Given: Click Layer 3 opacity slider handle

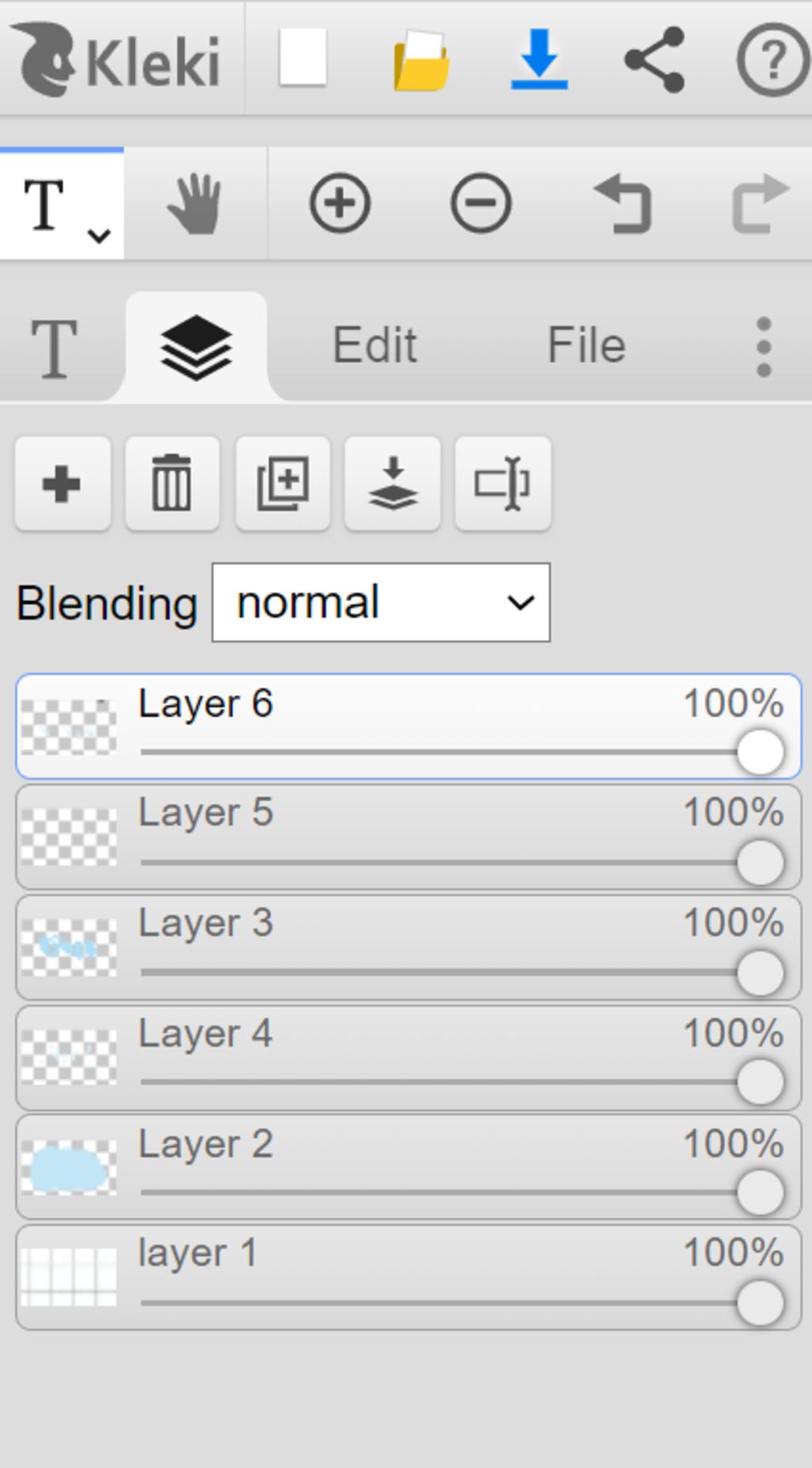Looking at the screenshot, I should click(760, 972).
